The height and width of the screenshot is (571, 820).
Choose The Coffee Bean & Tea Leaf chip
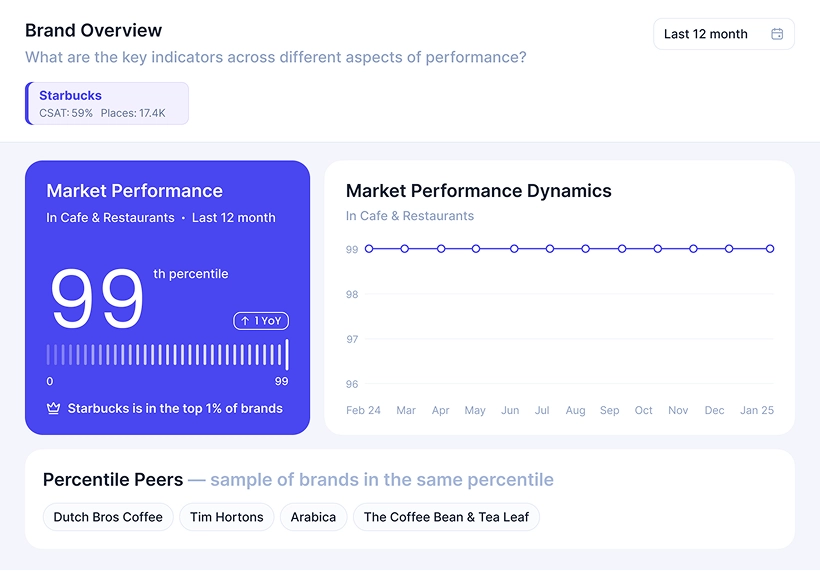coord(446,517)
